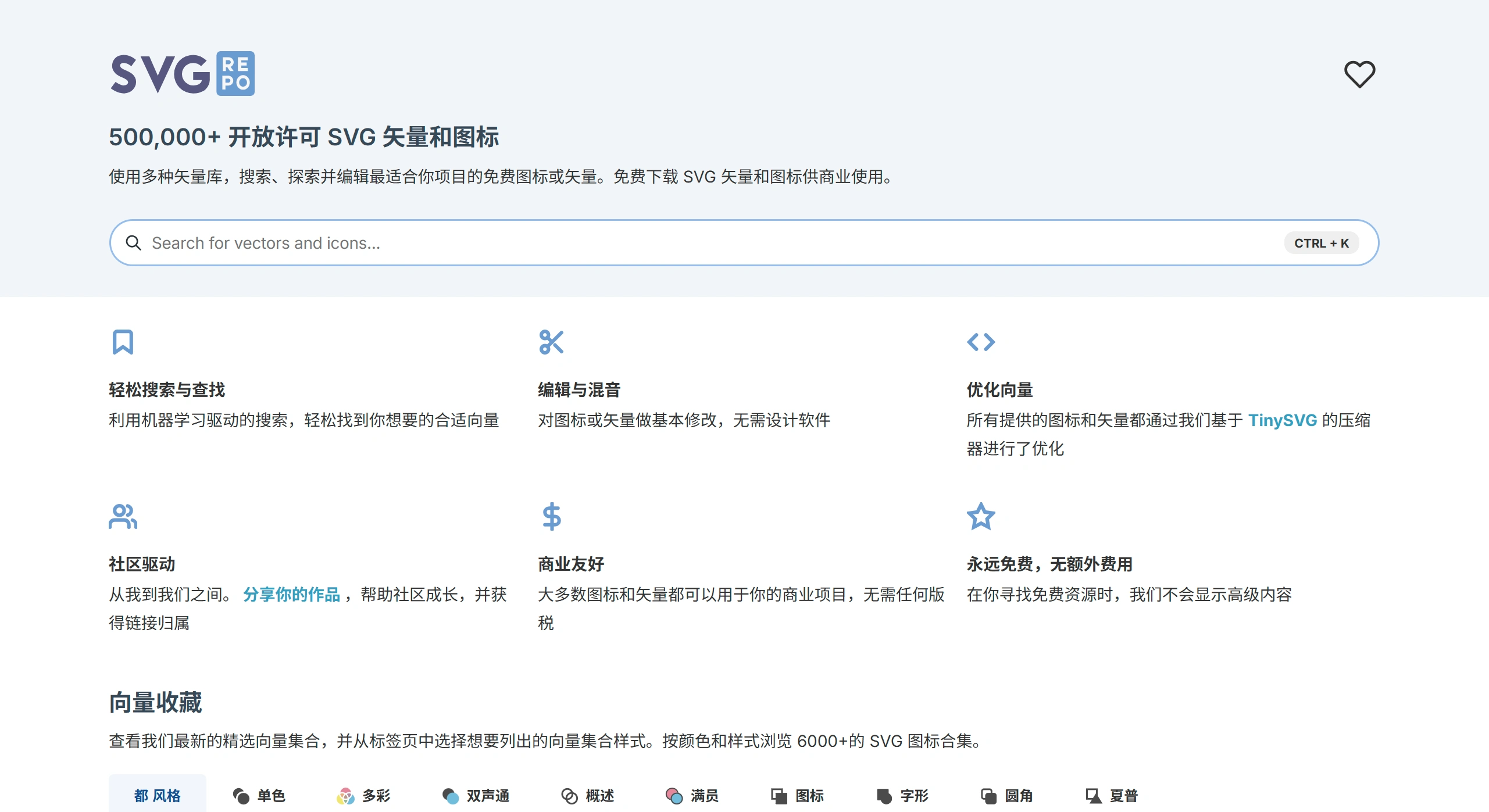
Task: Click the CTRL + K shortcut badge
Action: coord(1321,242)
